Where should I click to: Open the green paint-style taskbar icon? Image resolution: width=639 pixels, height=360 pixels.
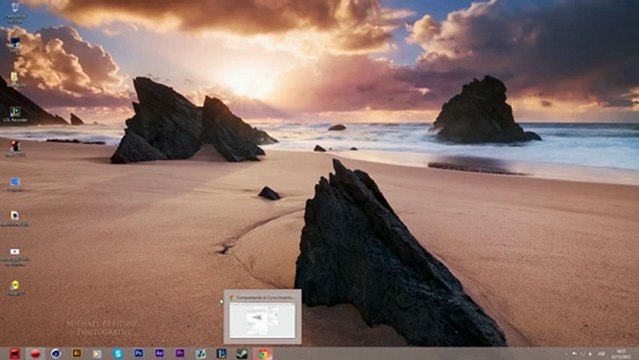pos(201,353)
